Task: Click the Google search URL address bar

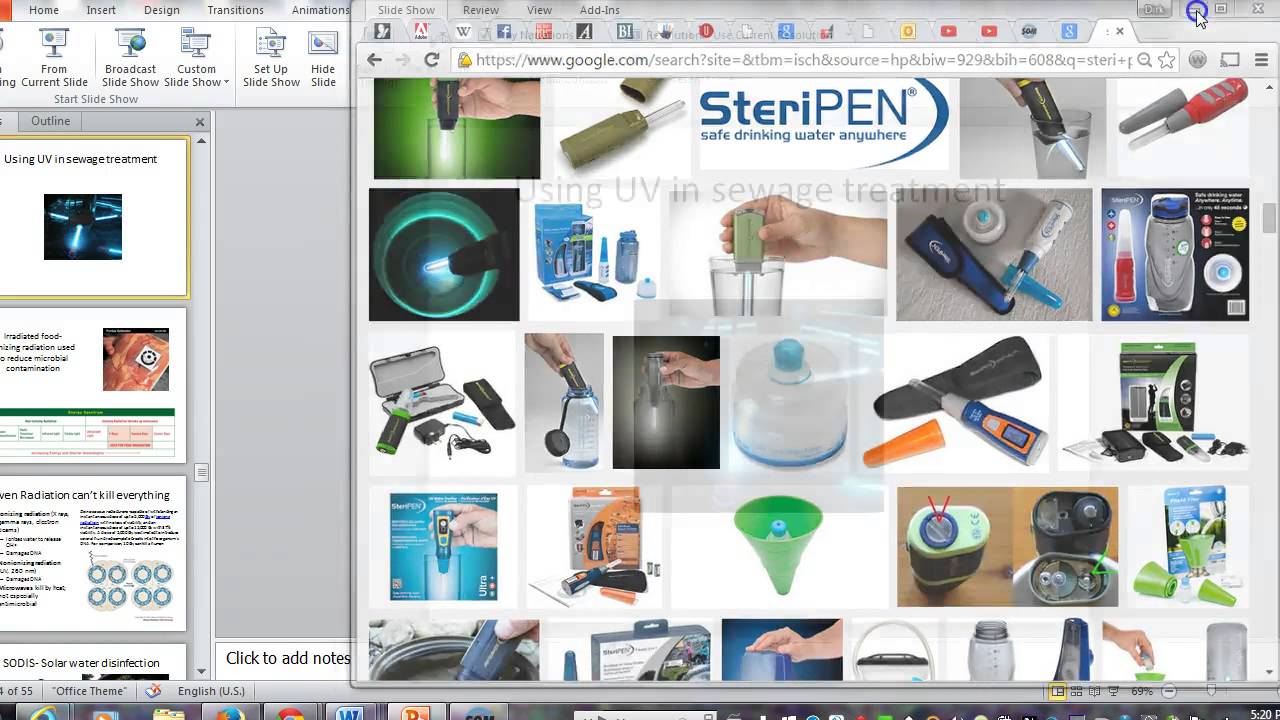Action: (795, 60)
